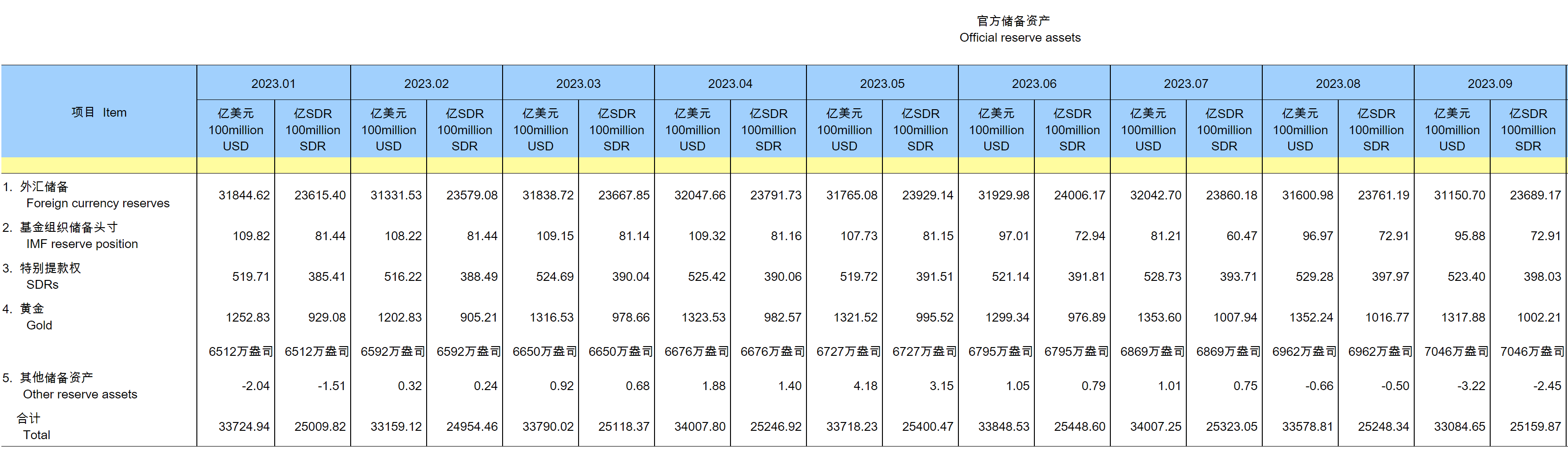
Task: Select the '基金组织储备头寸' row label
Action: (x=69, y=227)
